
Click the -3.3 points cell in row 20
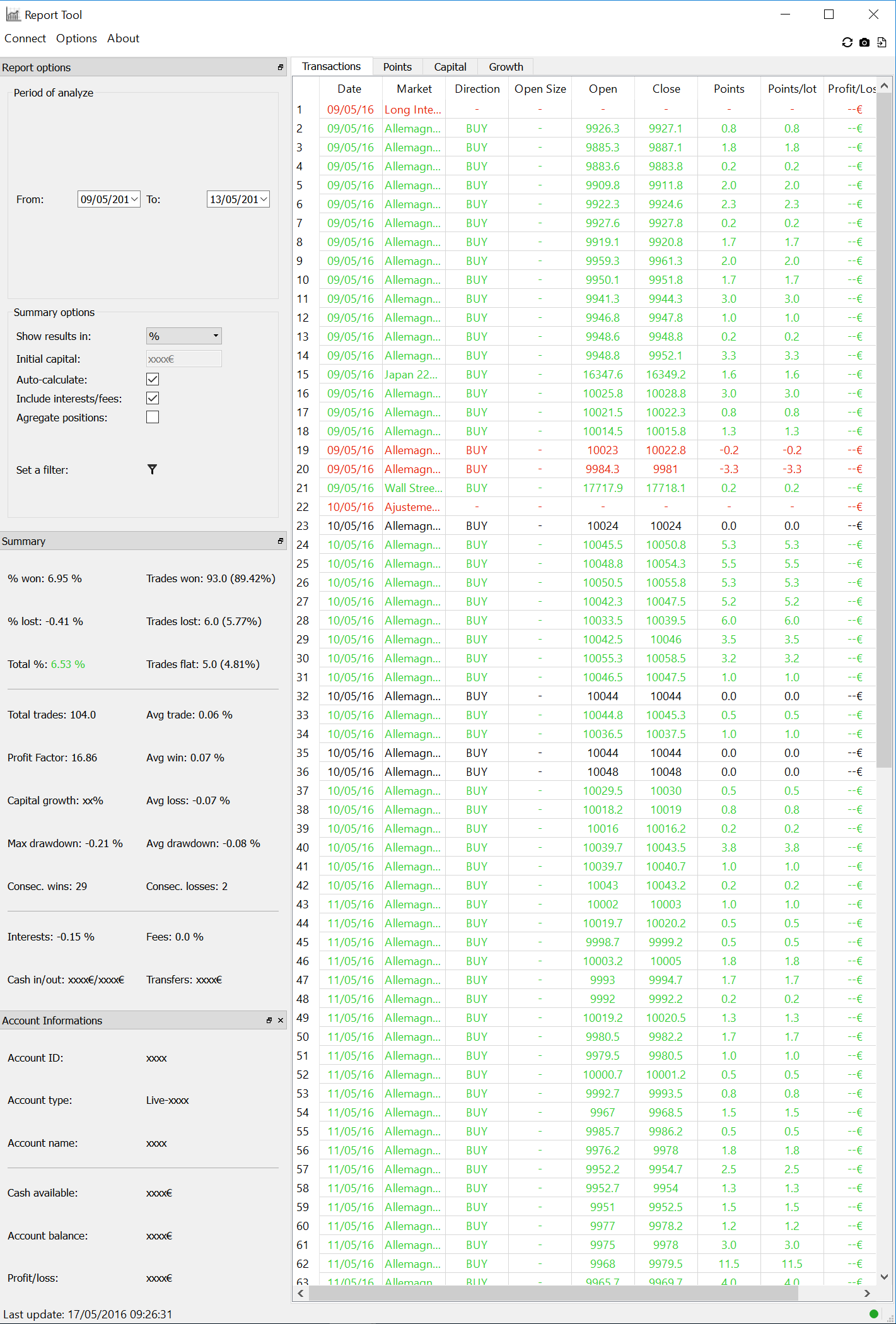coord(729,469)
